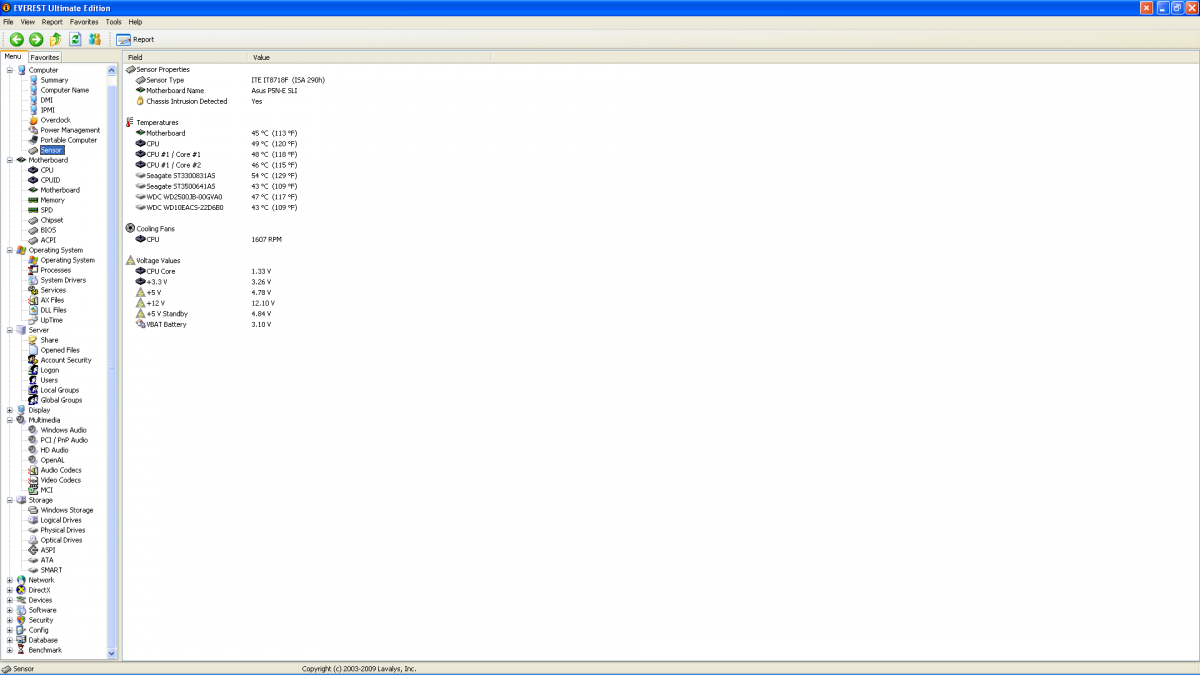1200x675 pixels.
Task: Select the Overclock flame icon
Action: pos(33,120)
